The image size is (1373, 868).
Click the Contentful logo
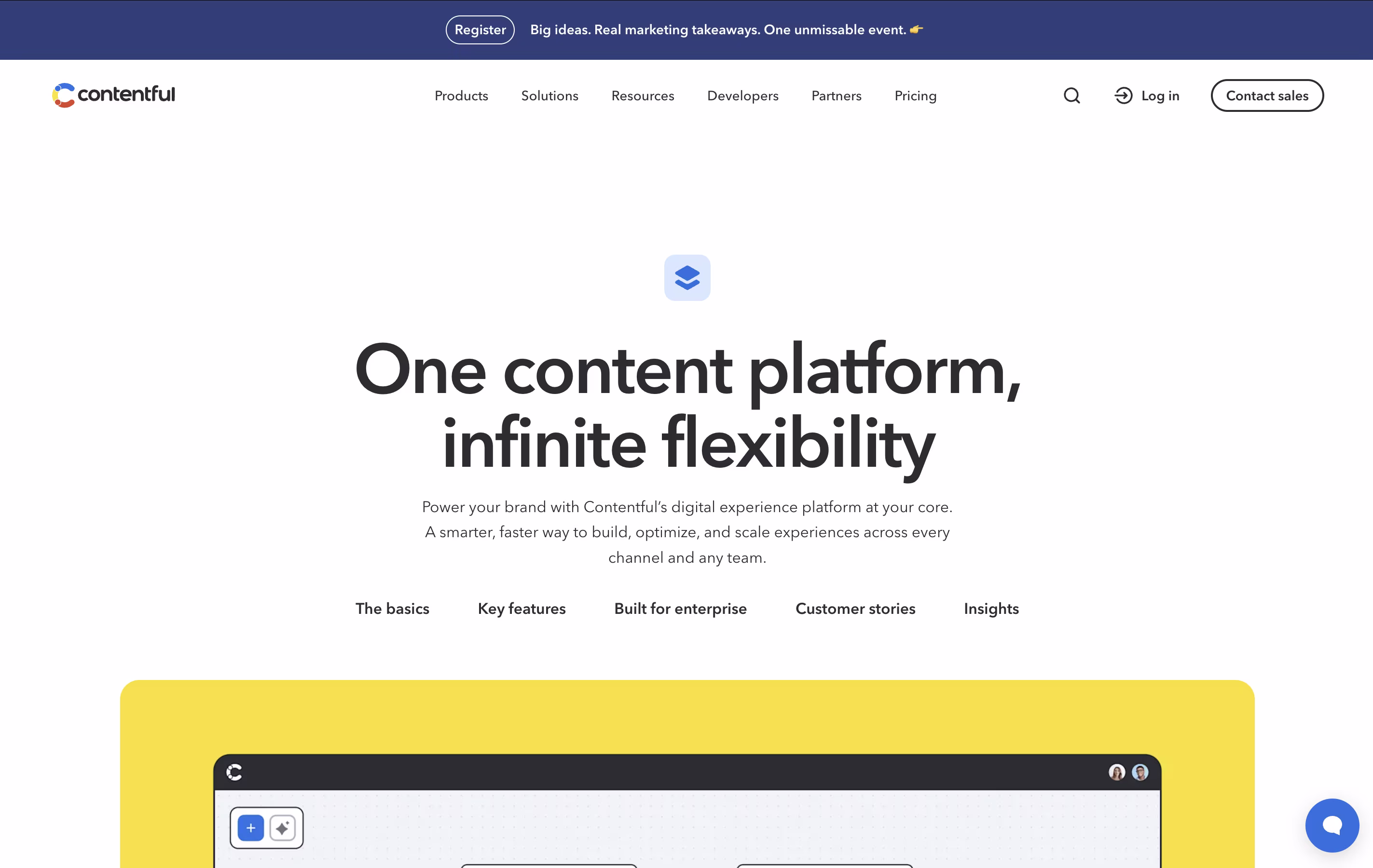(113, 95)
